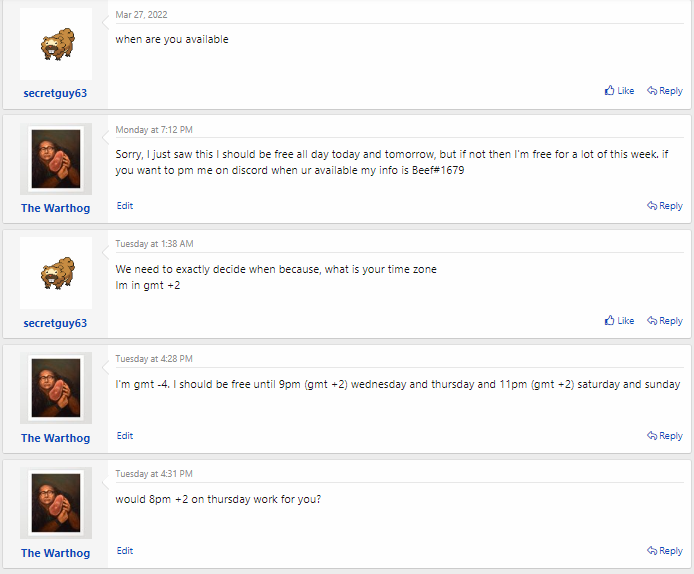
Task: Open The Warthog username on the 4:31 PM post
Action: [x=56, y=553]
